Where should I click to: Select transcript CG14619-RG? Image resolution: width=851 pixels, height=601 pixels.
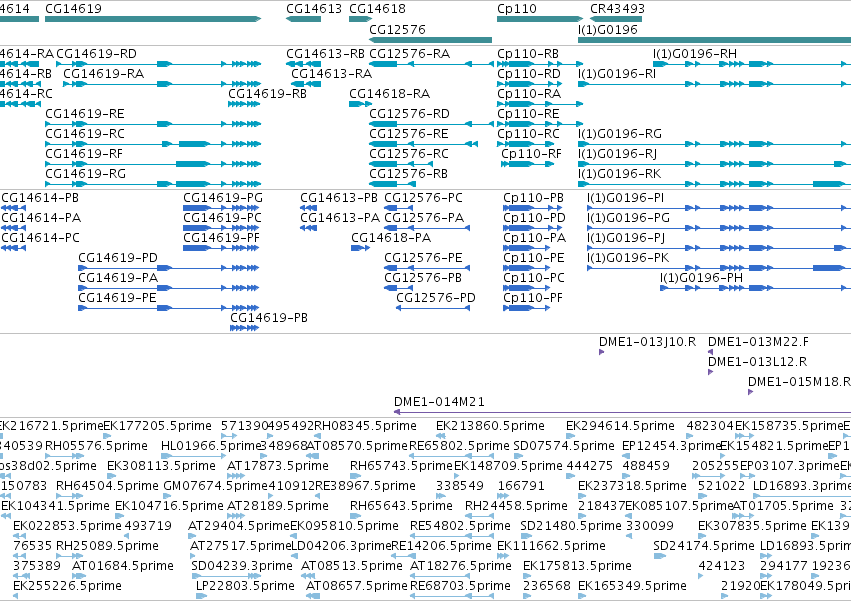pyautogui.click(x=86, y=174)
